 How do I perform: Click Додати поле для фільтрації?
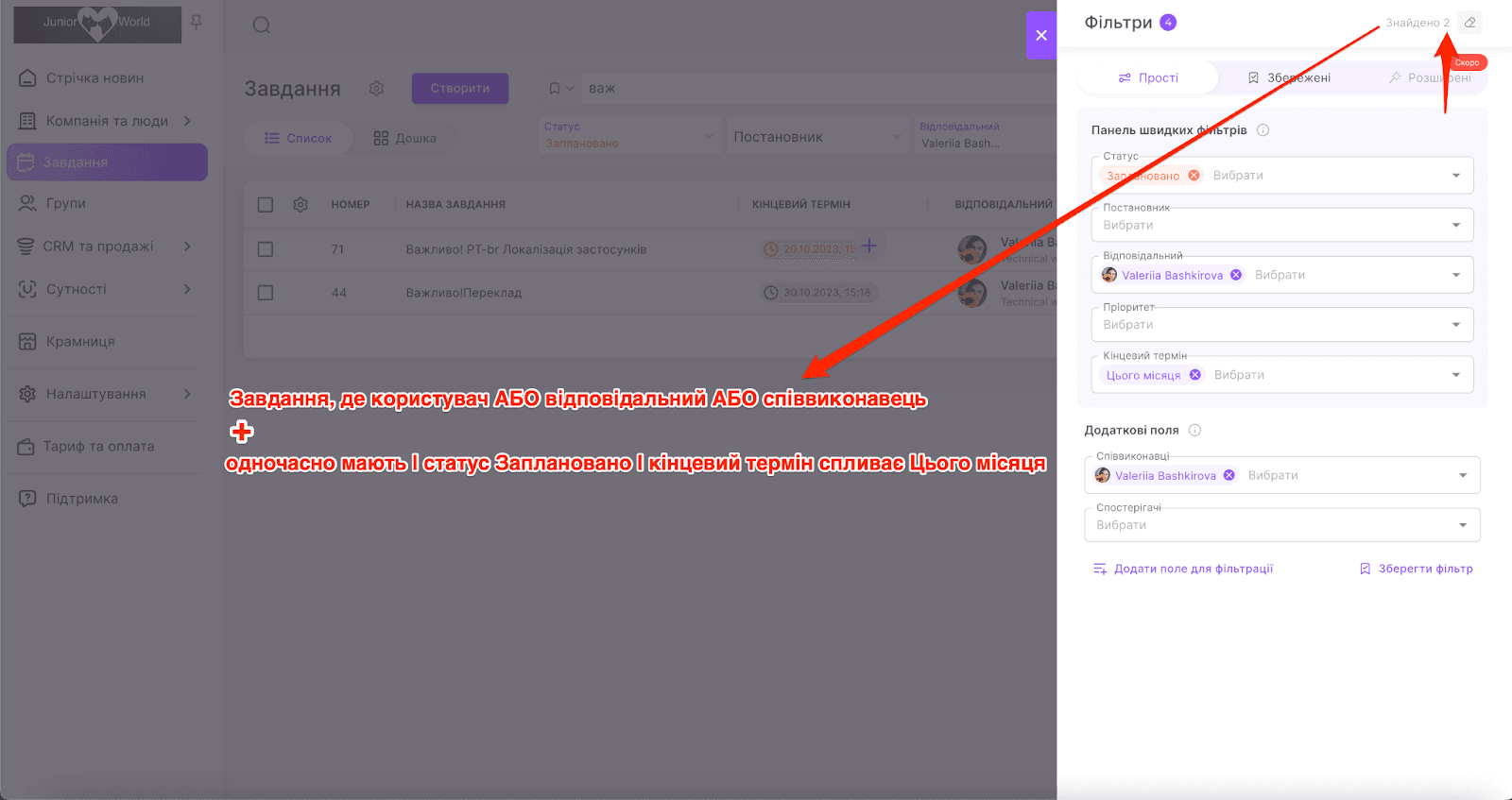click(1183, 569)
